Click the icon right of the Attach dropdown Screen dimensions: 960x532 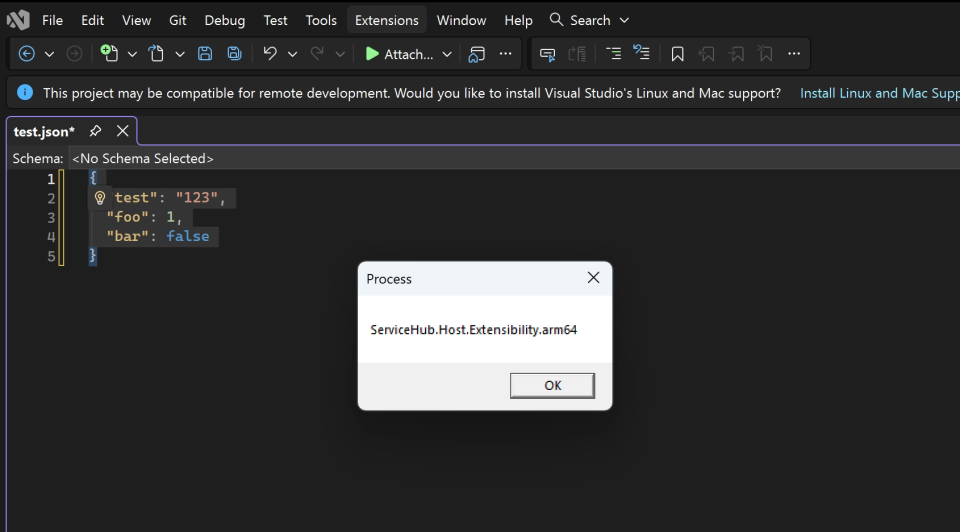tap(476, 54)
